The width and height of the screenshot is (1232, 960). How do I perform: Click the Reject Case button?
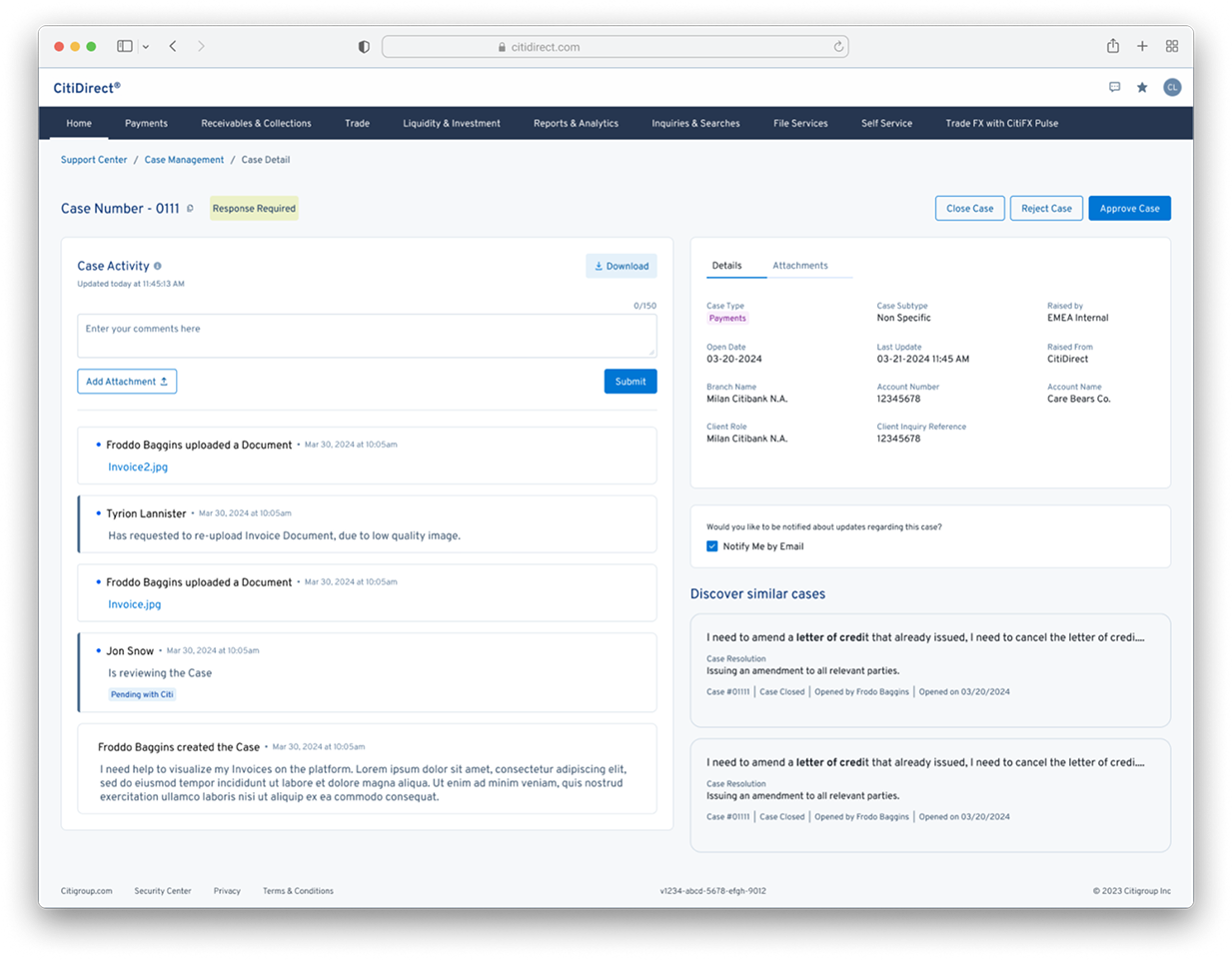[x=1046, y=208]
